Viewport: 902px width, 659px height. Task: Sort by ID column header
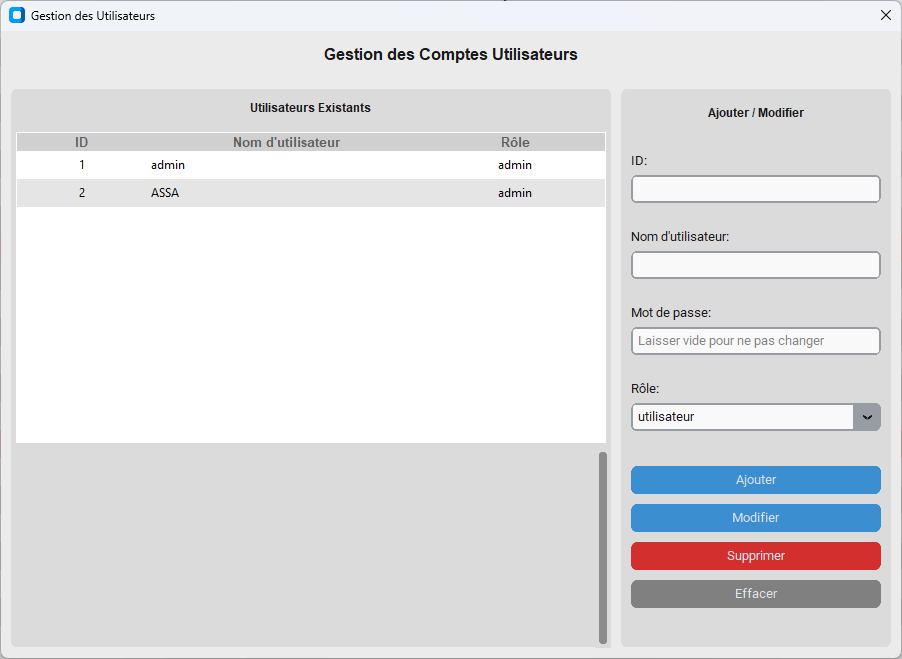tap(82, 142)
